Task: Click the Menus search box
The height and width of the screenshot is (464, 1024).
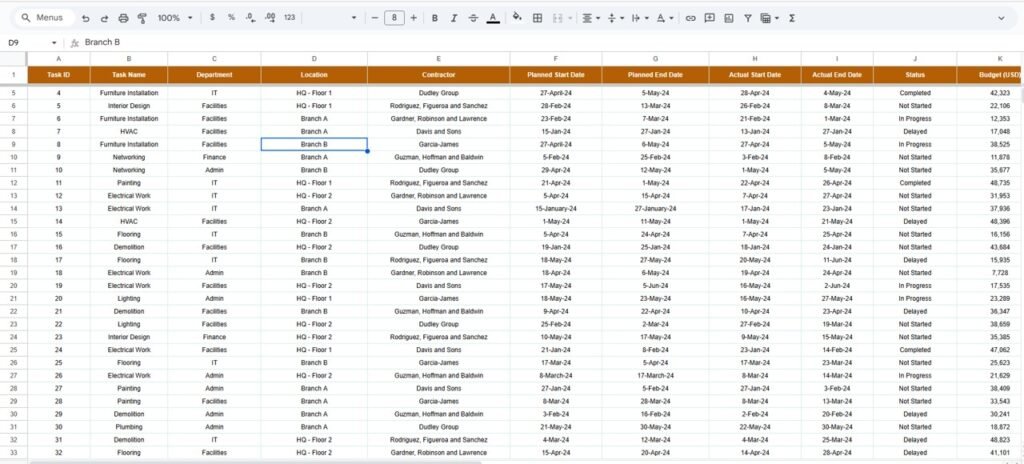Action: [x=43, y=18]
